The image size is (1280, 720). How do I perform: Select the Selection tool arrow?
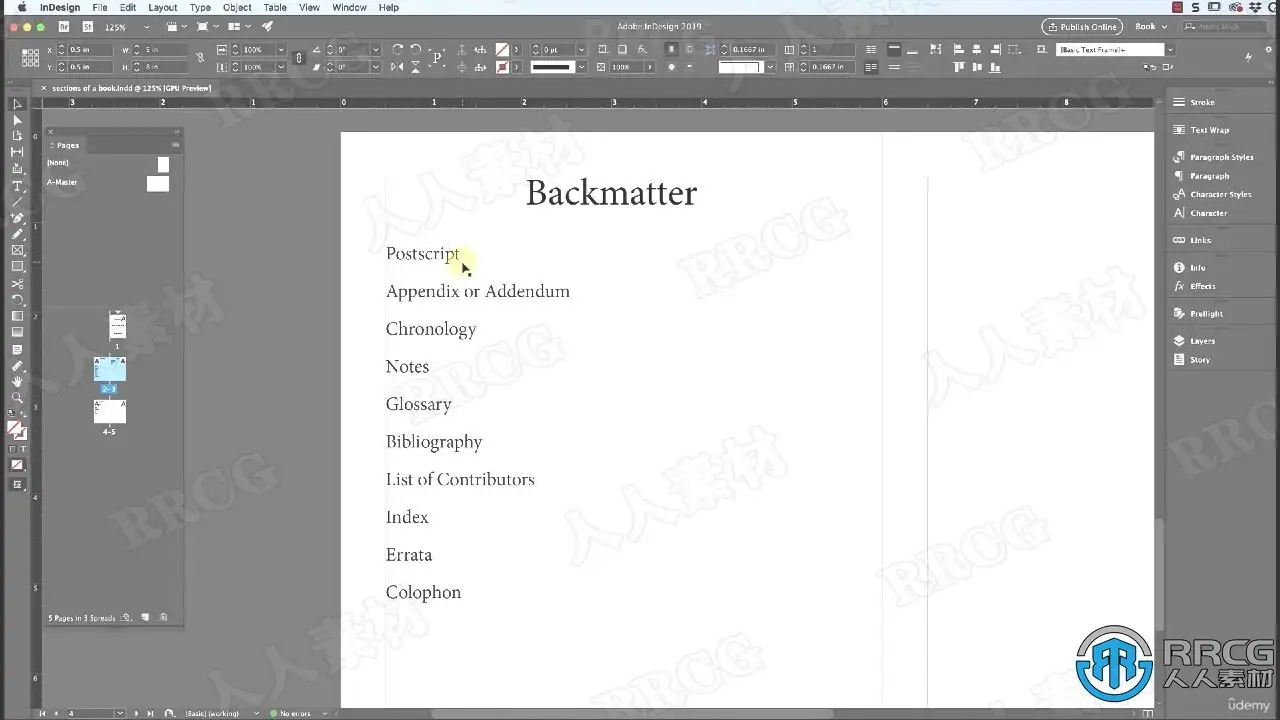tap(17, 104)
